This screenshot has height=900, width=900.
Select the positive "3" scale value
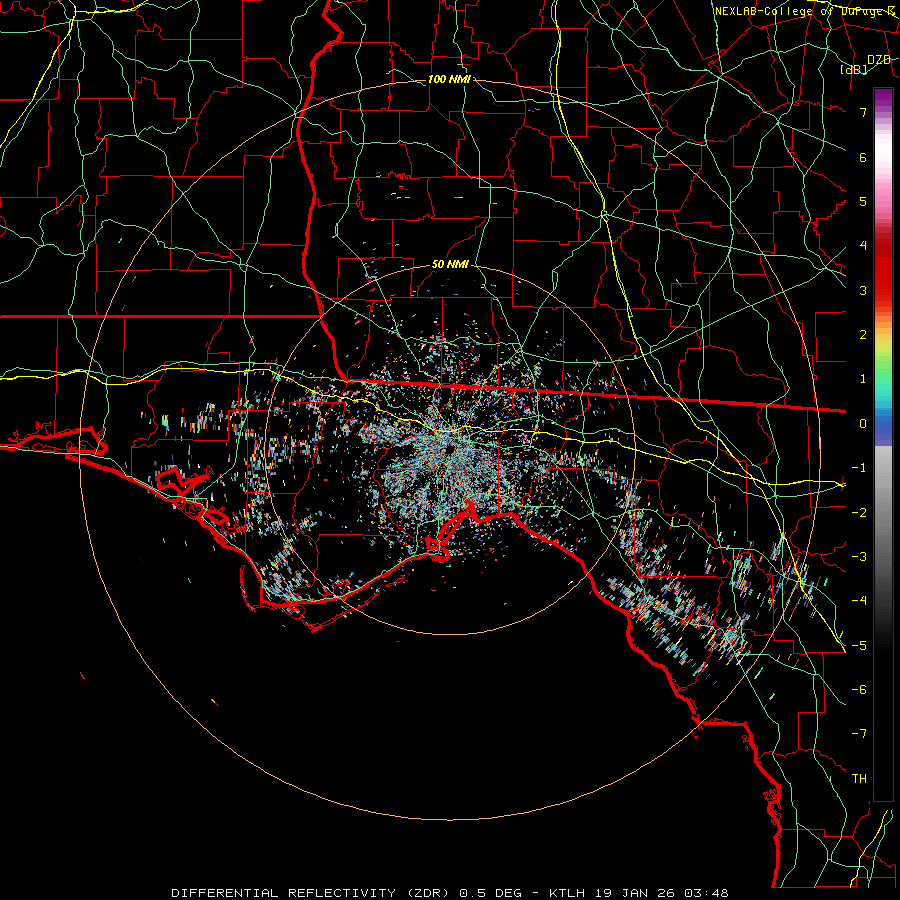click(x=863, y=290)
